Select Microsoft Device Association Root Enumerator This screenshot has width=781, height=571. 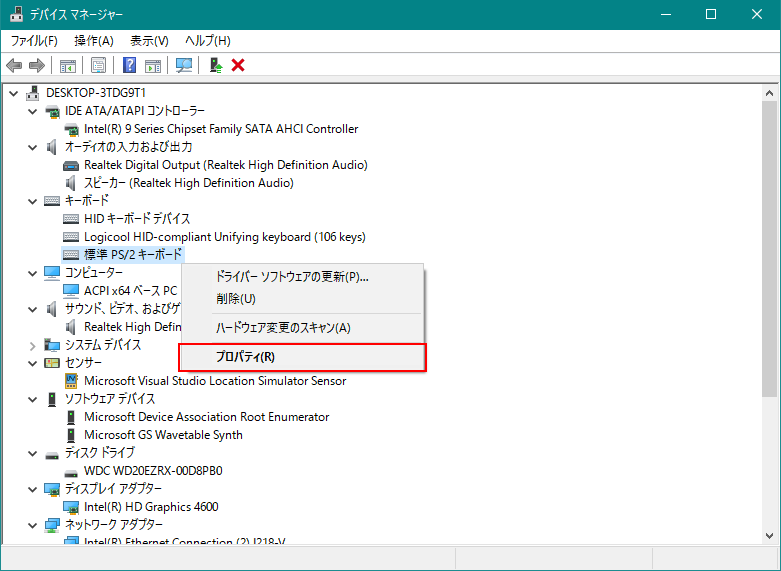point(206,417)
